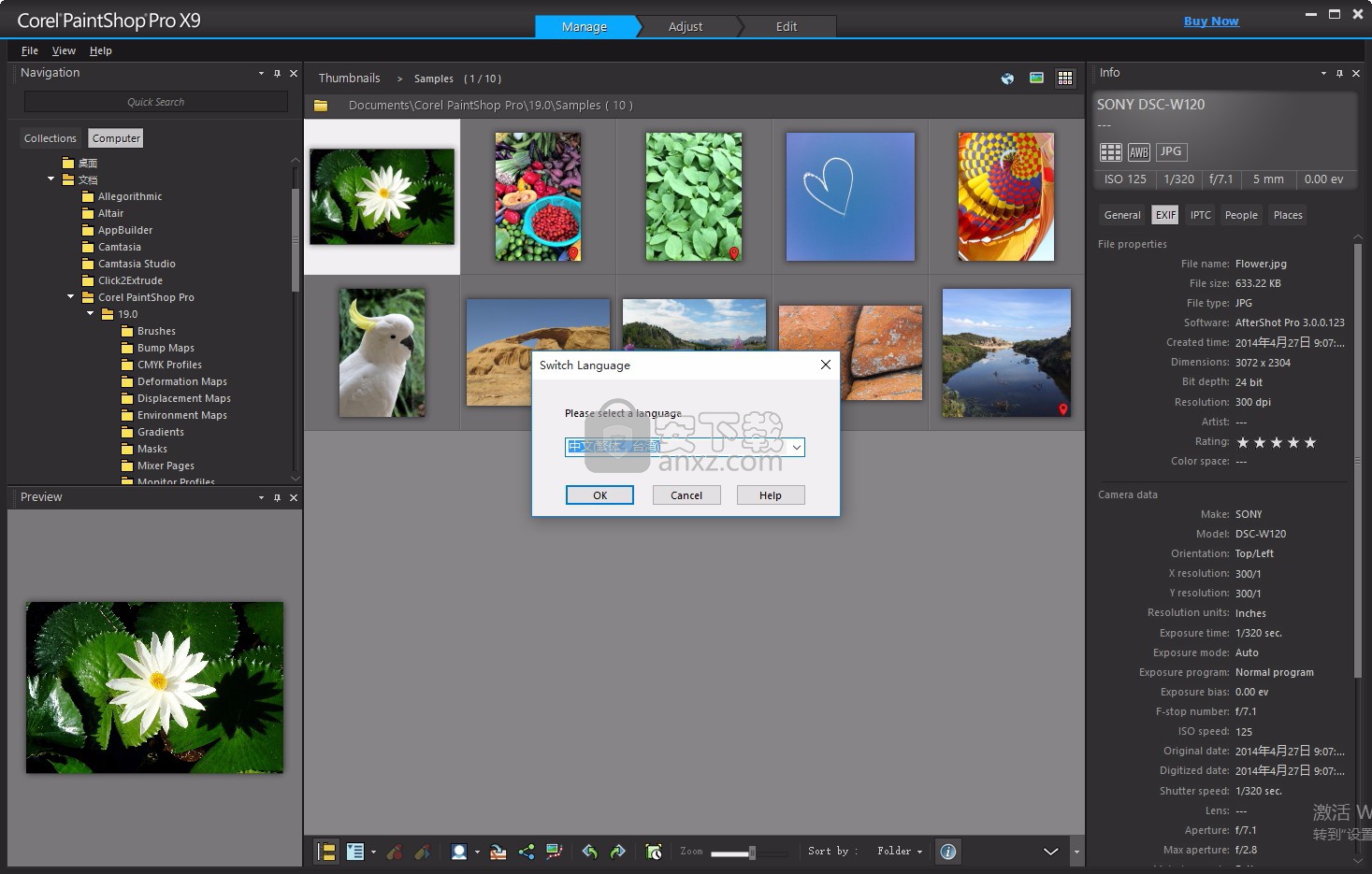Switch to the Adjust workspace tab

pos(686,26)
